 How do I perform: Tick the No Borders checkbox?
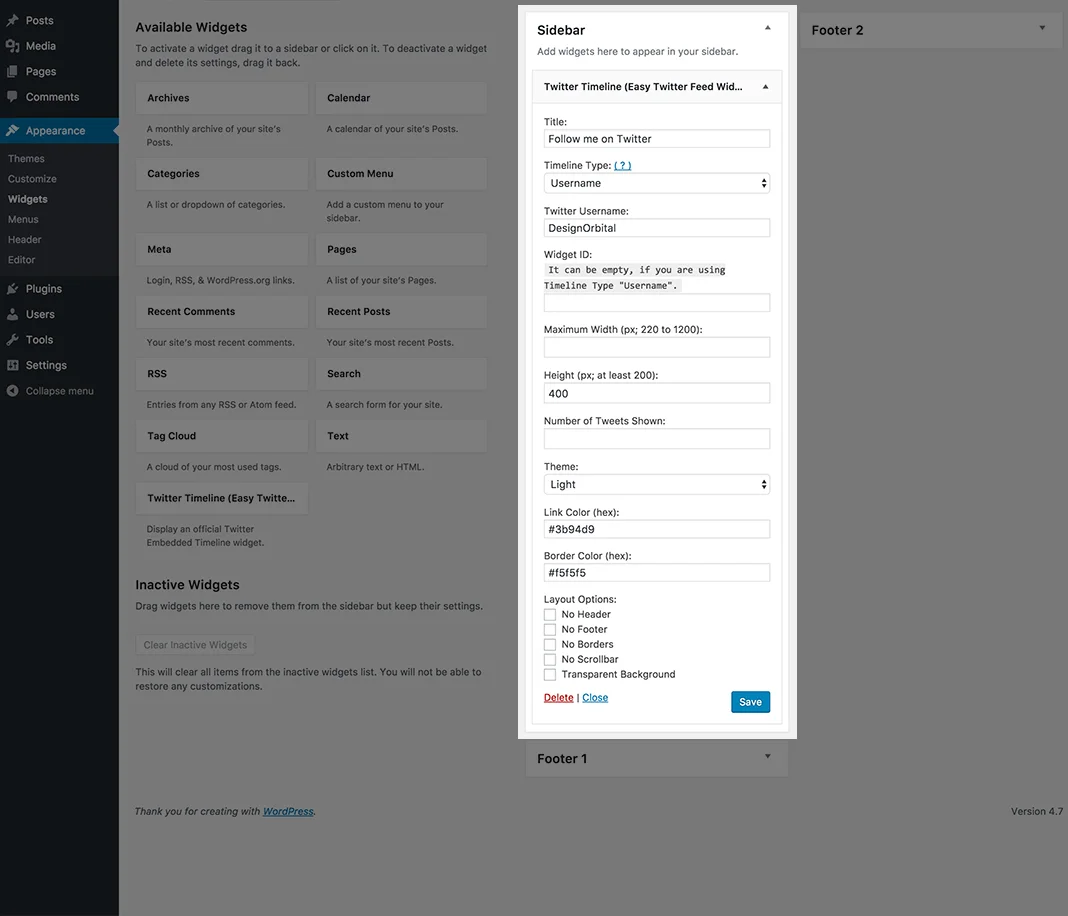[x=550, y=644]
